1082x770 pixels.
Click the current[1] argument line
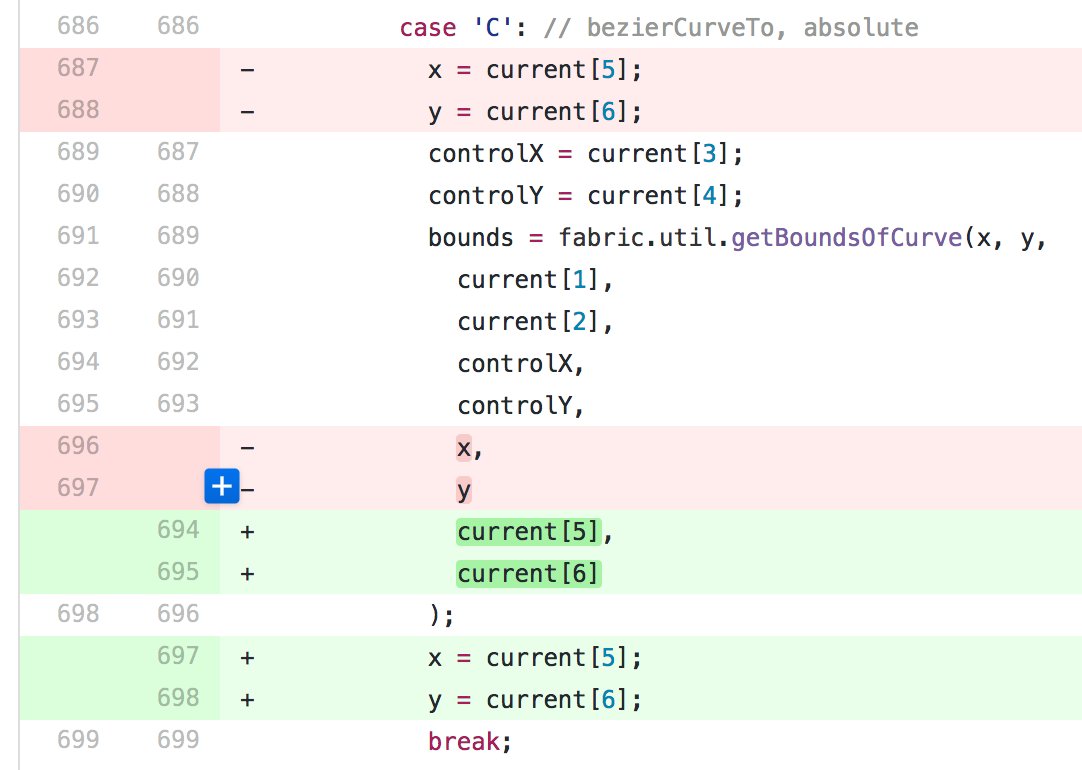coord(535,280)
